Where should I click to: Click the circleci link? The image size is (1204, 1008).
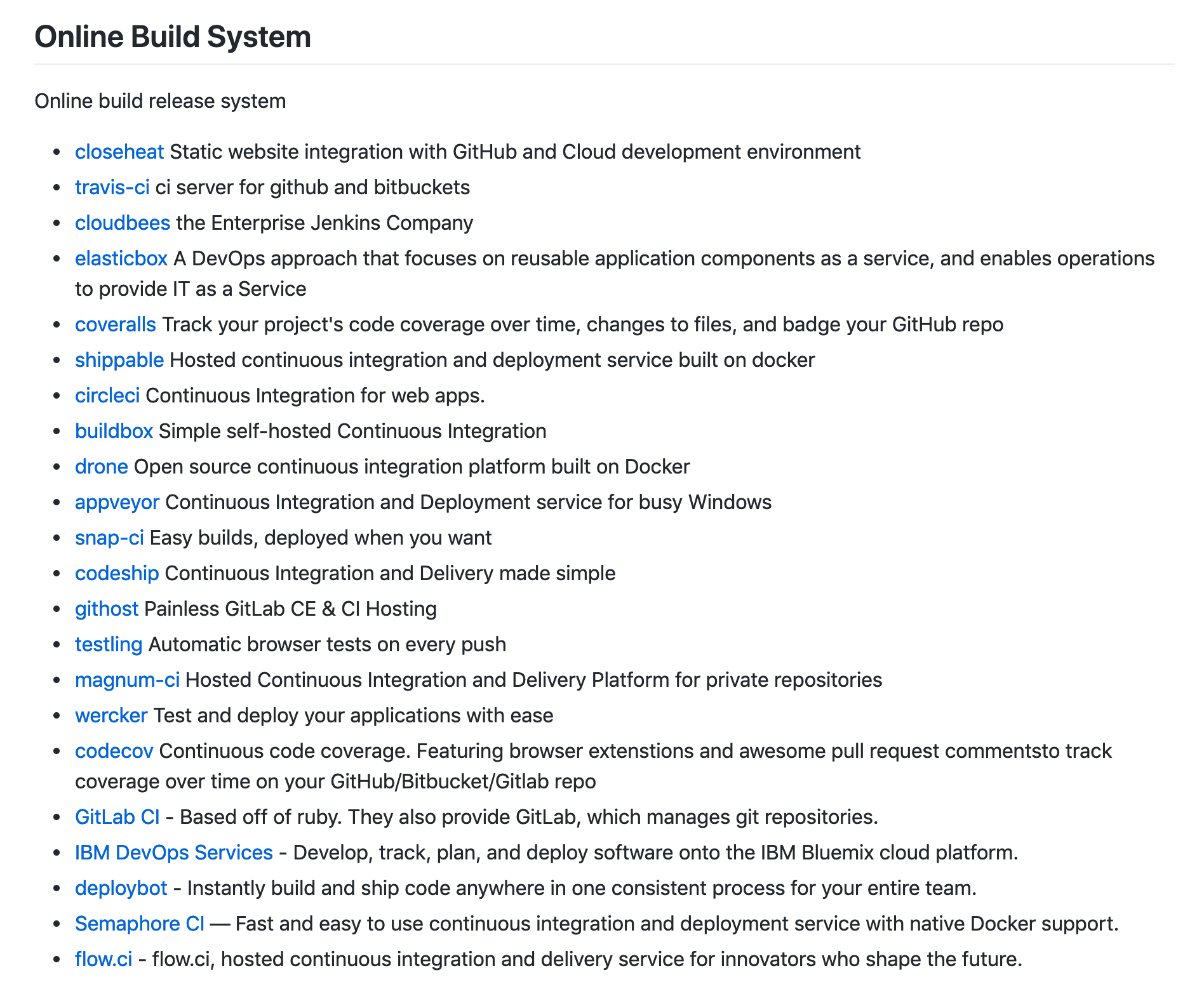[107, 395]
